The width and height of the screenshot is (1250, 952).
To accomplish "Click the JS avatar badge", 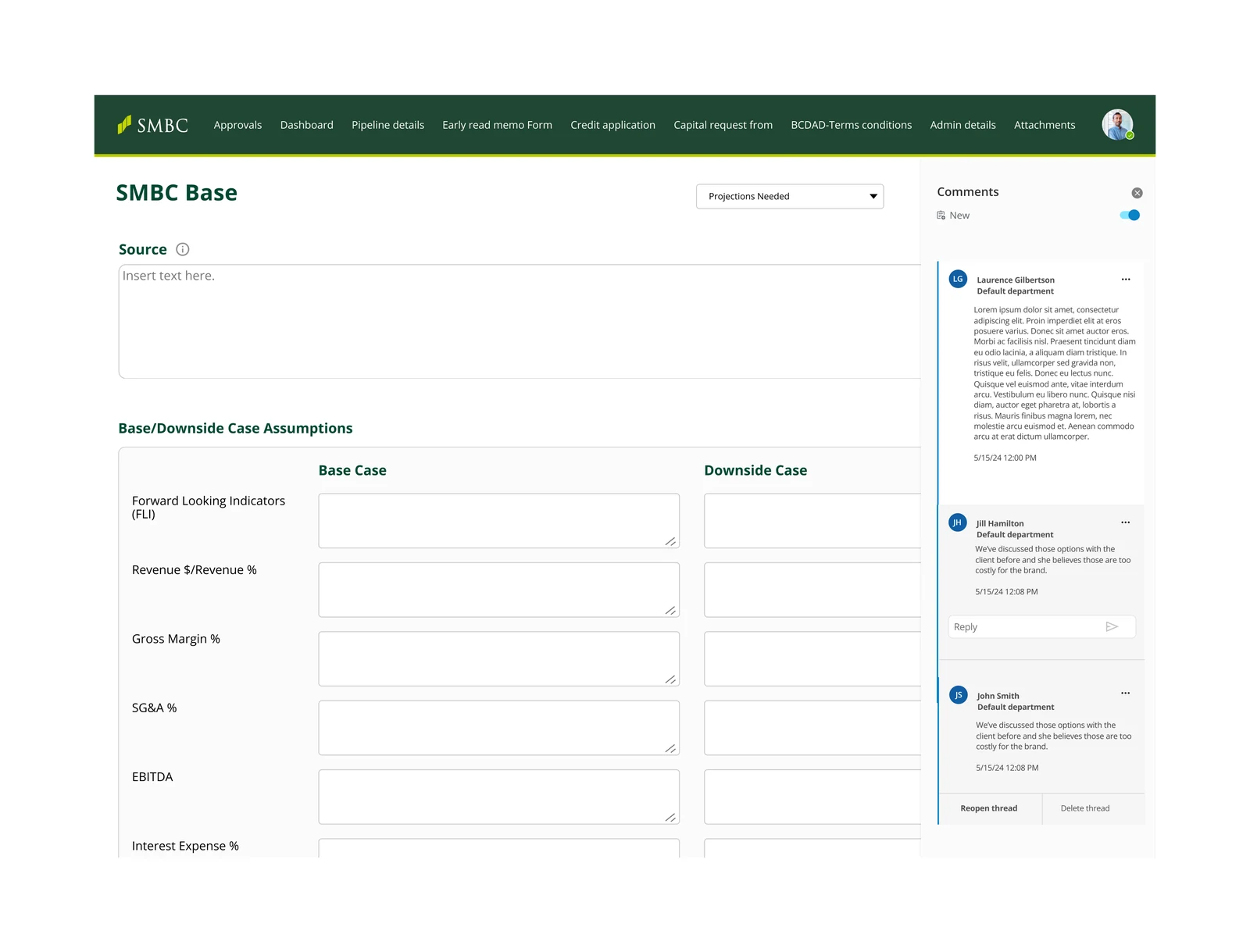I will coord(959,695).
